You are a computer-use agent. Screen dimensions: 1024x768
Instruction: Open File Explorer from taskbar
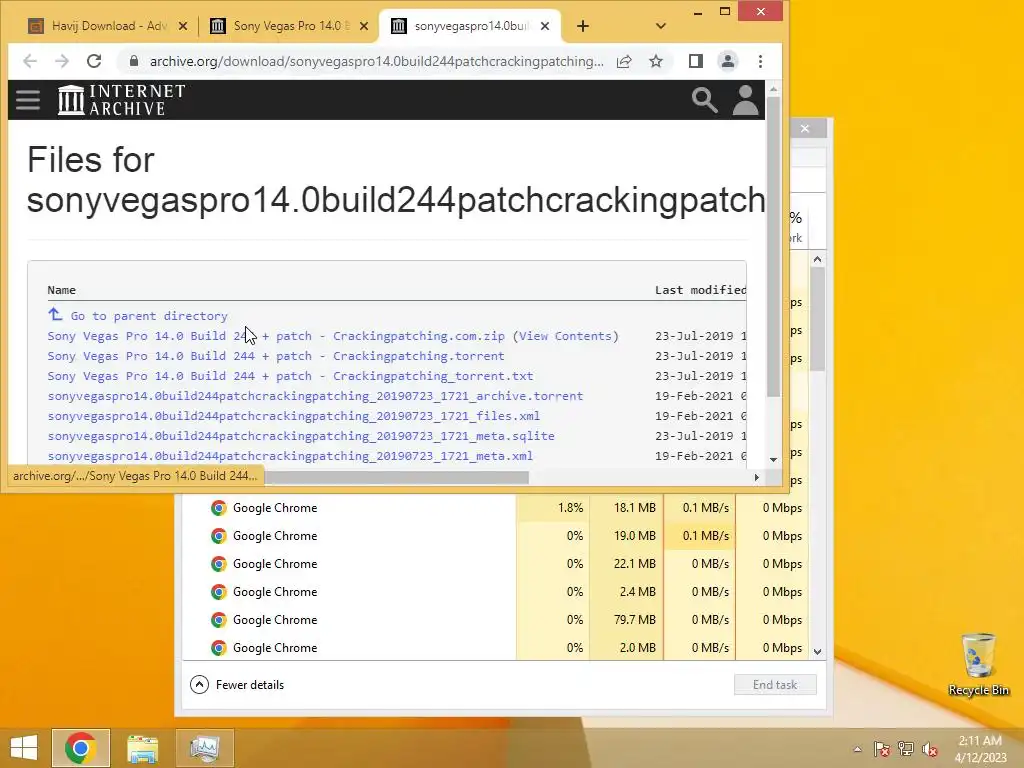(x=142, y=748)
